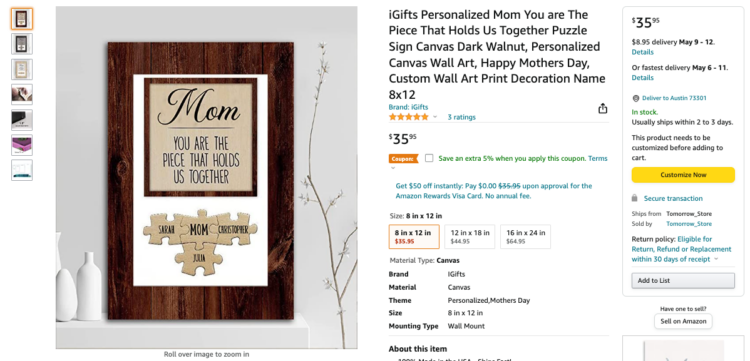
Task: Expand the chevron under the Coupon badge
Action: tap(393, 168)
